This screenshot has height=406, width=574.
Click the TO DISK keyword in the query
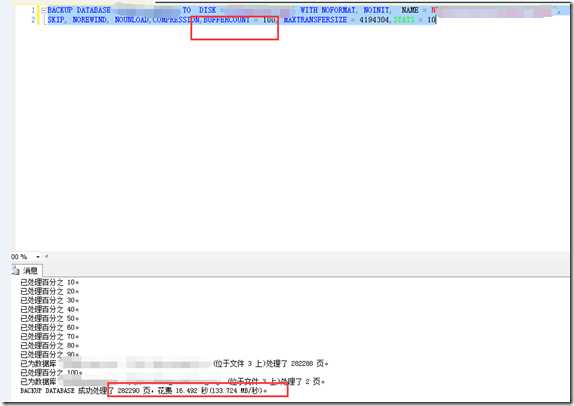[x=200, y=10]
